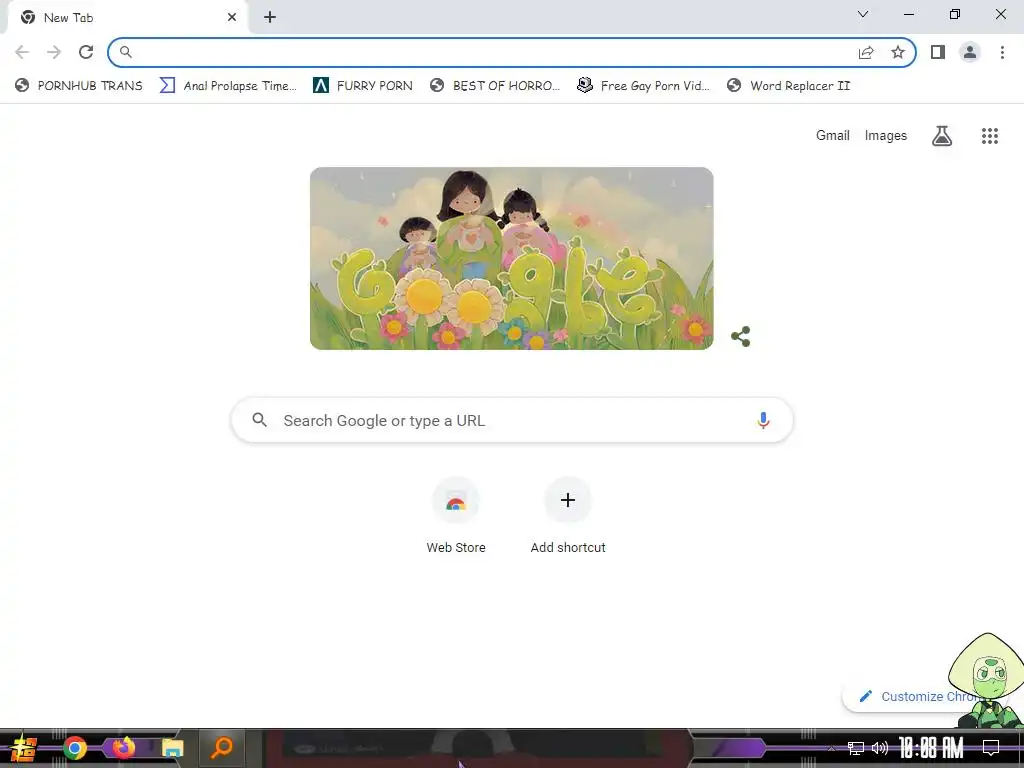Open File Explorer from the taskbar
This screenshot has height=768, width=1024.
coord(172,748)
